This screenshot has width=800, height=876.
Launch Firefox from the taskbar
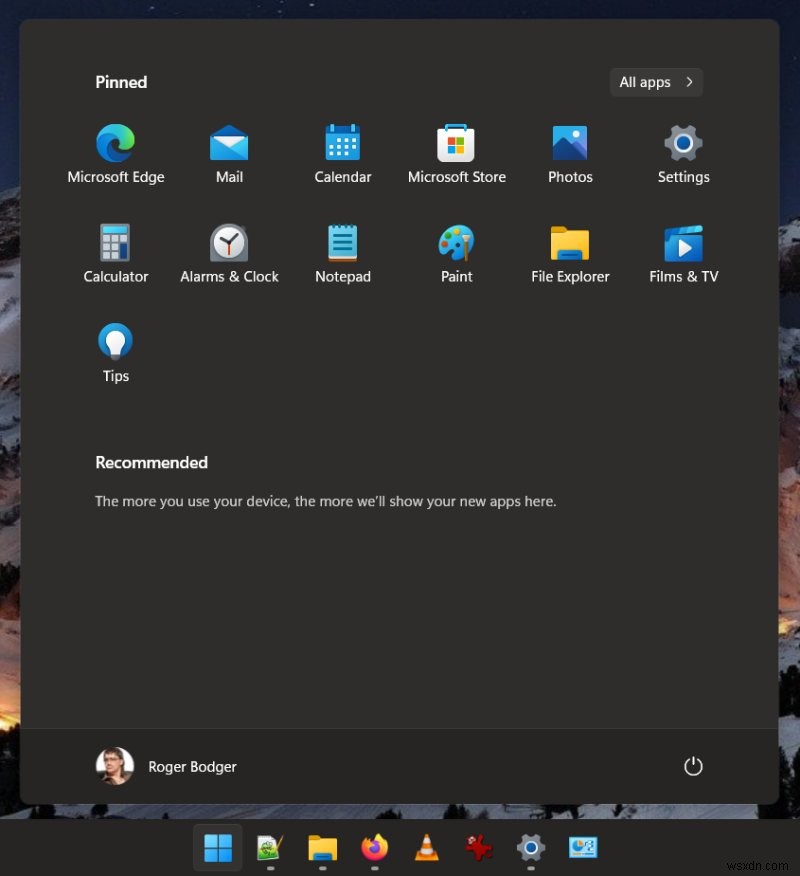click(372, 849)
